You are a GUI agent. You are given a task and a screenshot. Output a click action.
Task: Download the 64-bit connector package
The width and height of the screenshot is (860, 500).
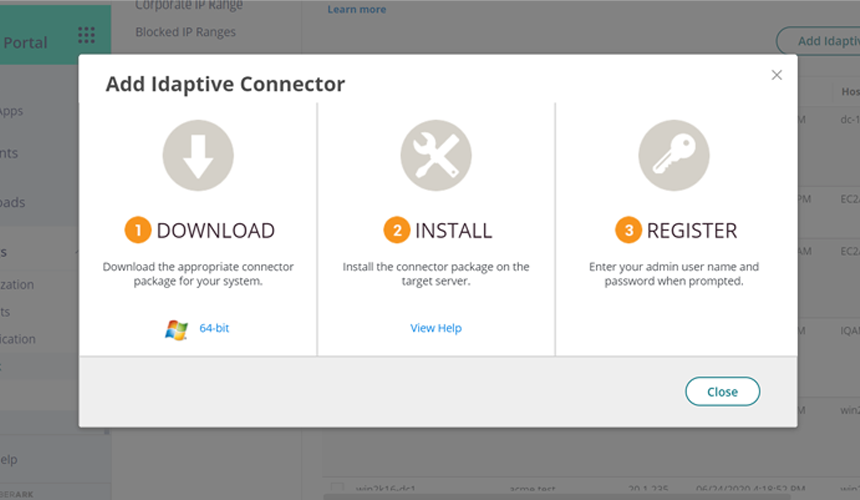[x=214, y=328]
